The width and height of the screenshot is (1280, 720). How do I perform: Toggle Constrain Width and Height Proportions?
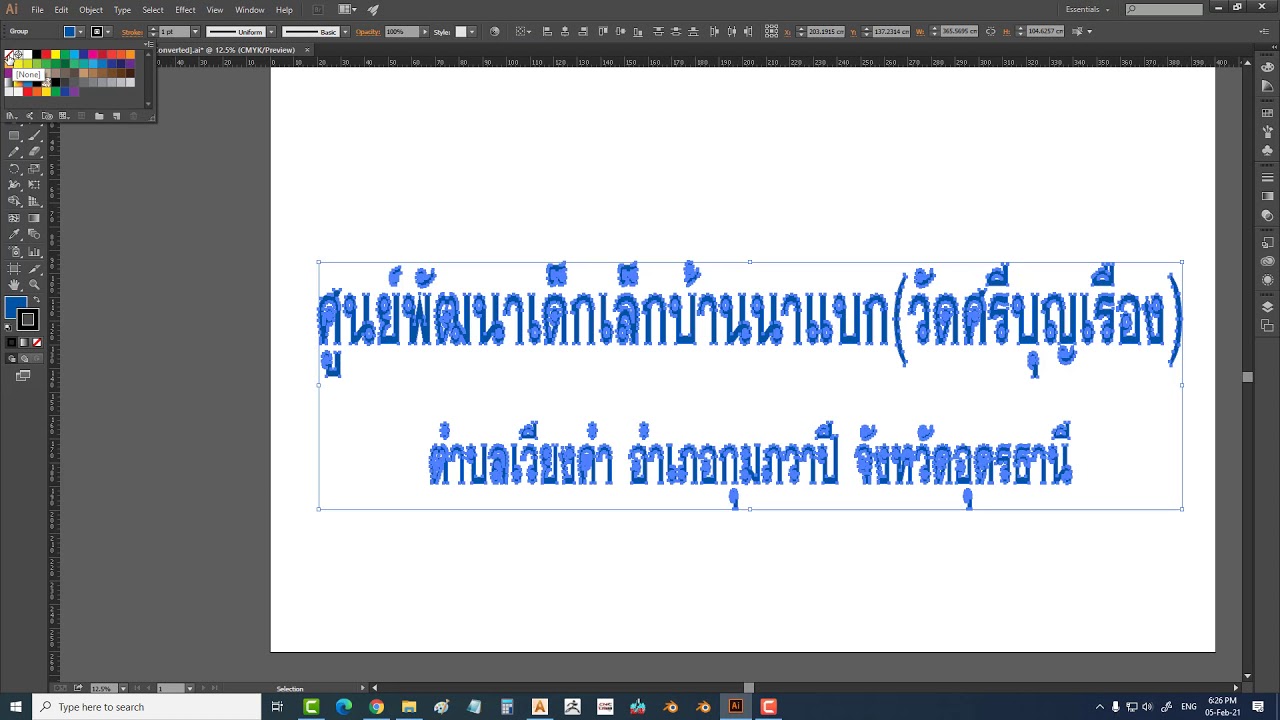pos(990,31)
